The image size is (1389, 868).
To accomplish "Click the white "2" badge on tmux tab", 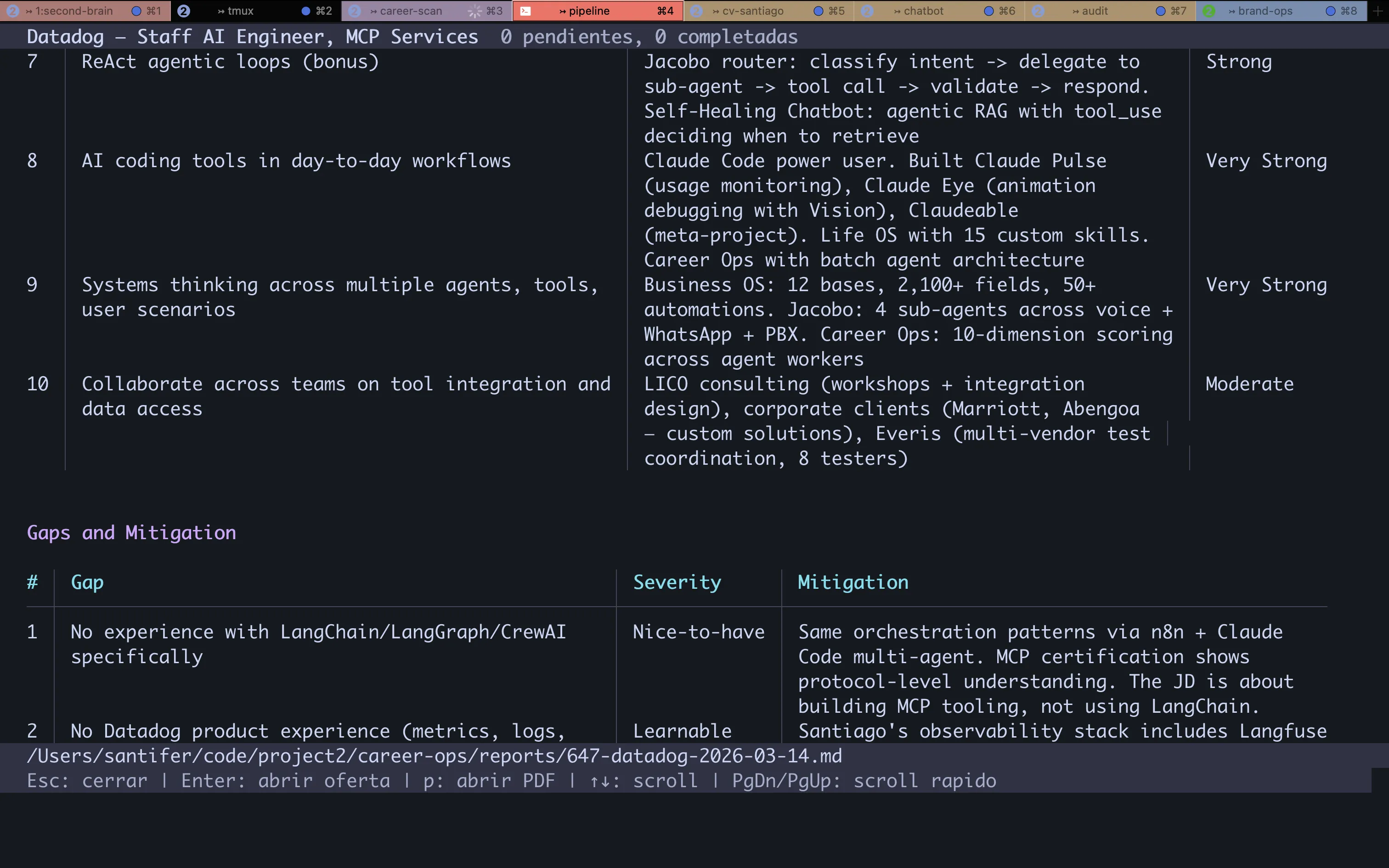I will coord(184,10).
